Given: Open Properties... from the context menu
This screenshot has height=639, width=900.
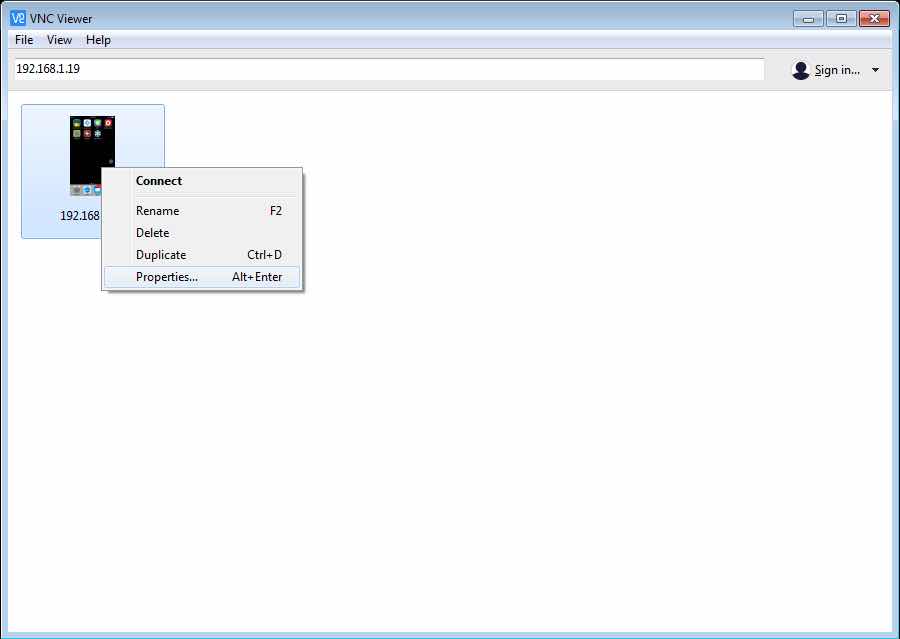Looking at the screenshot, I should (202, 277).
